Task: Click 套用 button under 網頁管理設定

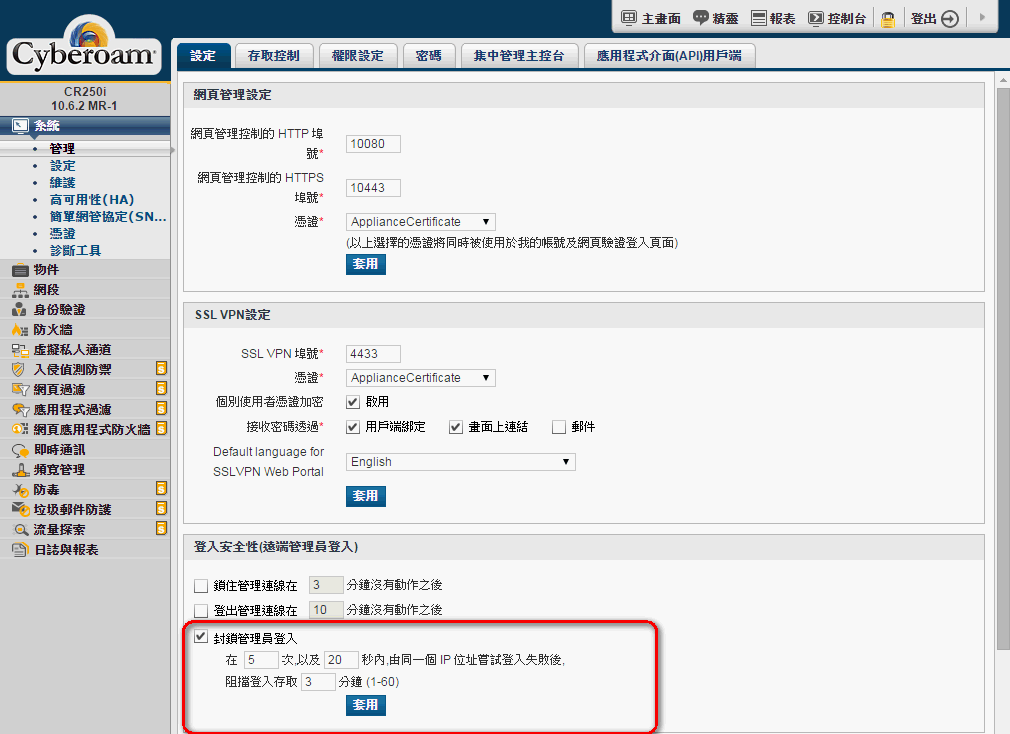Action: 365,264
